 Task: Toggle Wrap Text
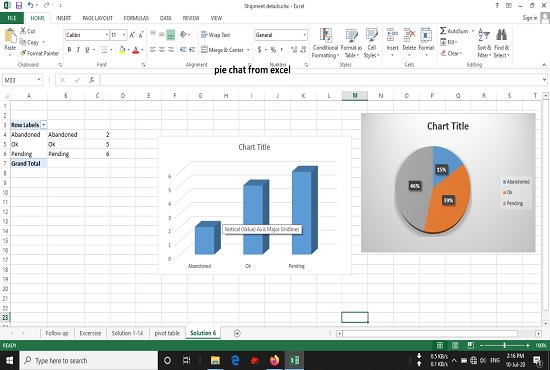coord(215,35)
